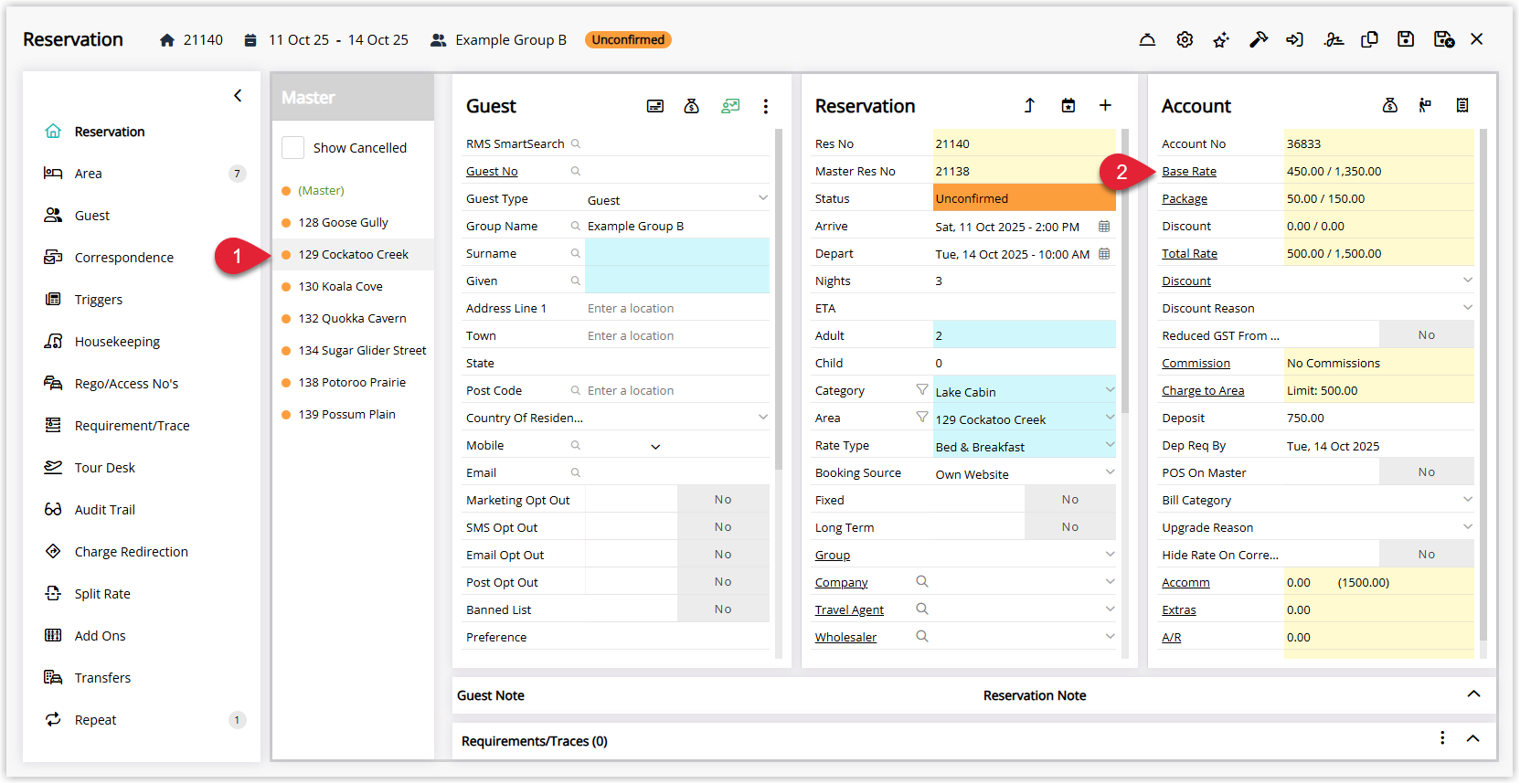Toggle the Fixed switch in Reservation panel
1520x784 pixels.
(x=1070, y=500)
